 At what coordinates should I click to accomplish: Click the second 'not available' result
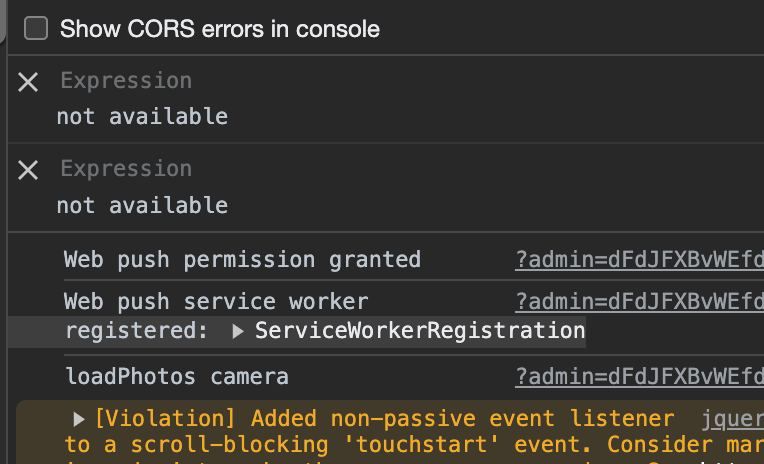[142, 205]
